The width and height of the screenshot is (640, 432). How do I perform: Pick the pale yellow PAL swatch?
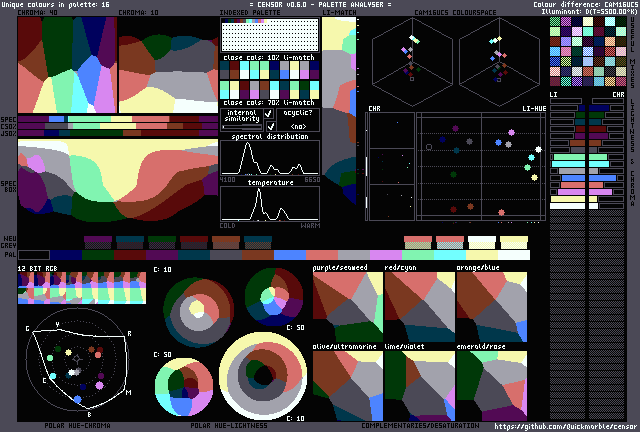(x=482, y=255)
